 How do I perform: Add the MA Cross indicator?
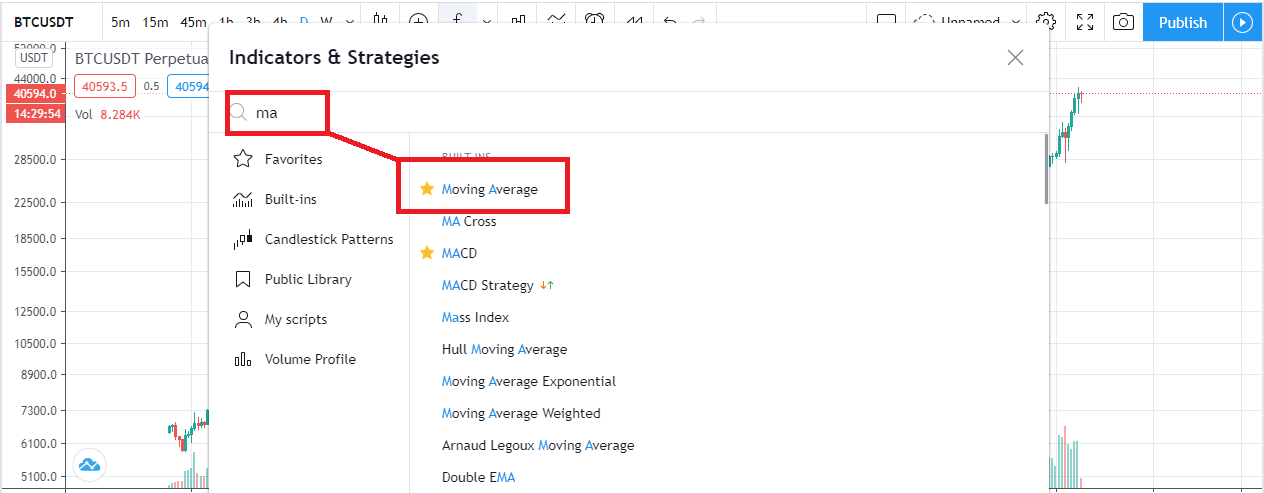point(469,221)
